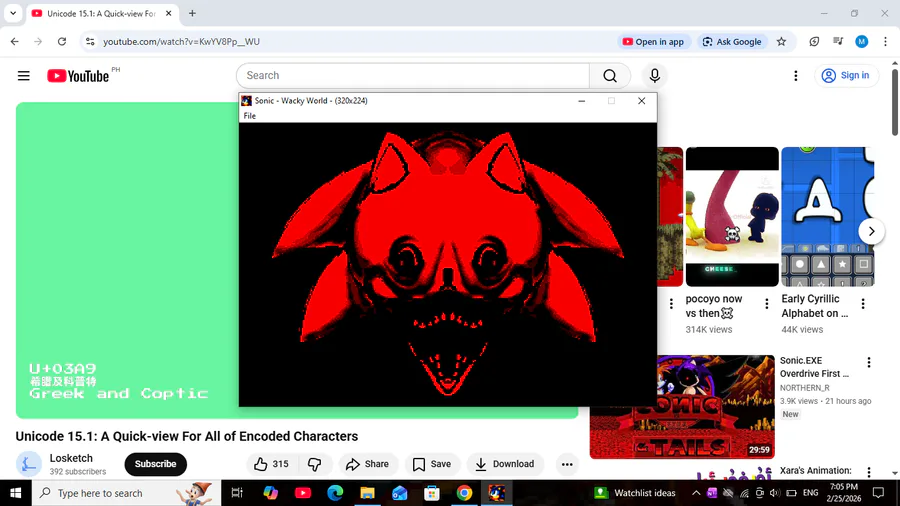Click Open in app button

[654, 41]
